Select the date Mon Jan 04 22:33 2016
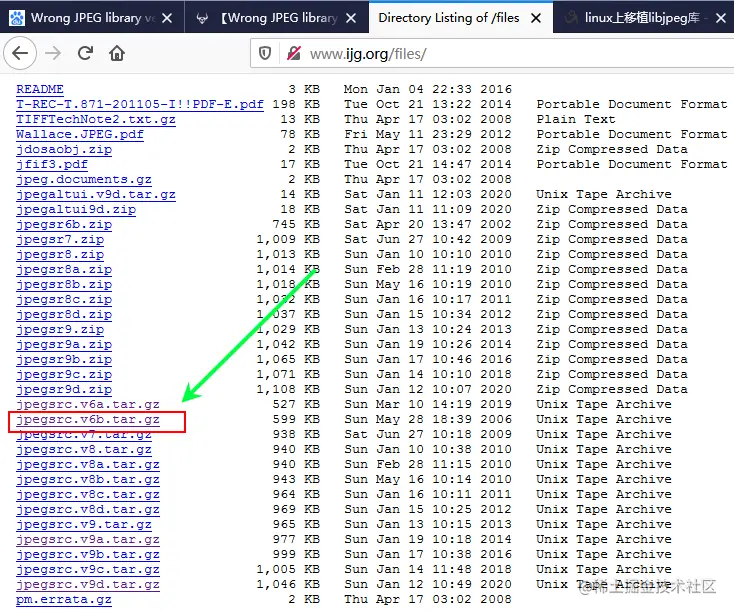 tap(428, 89)
